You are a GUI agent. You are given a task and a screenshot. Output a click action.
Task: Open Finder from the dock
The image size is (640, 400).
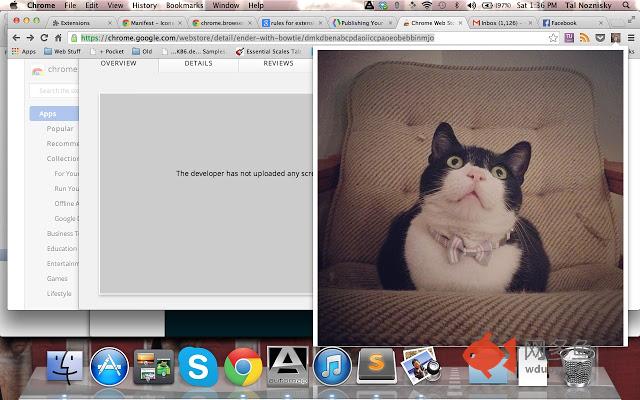(x=64, y=366)
